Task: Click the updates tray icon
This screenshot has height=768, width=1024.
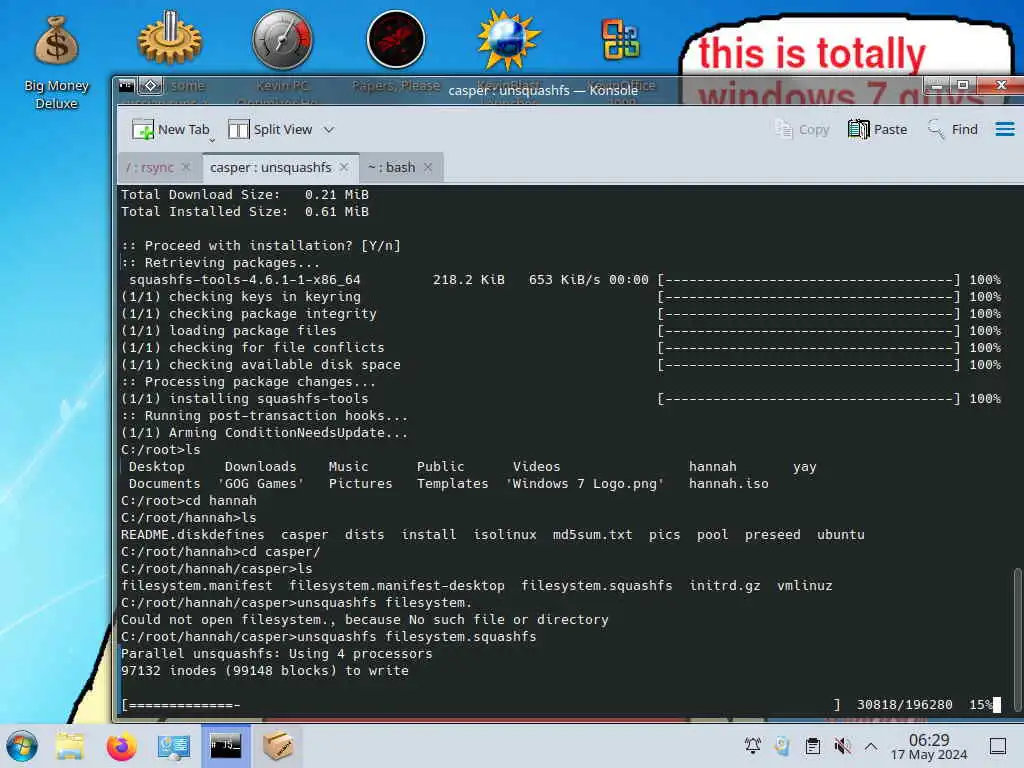Action: click(782, 745)
